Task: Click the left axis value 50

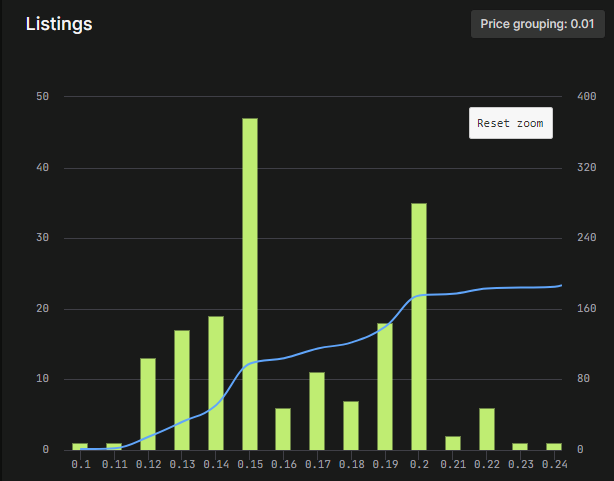Action: (42, 96)
